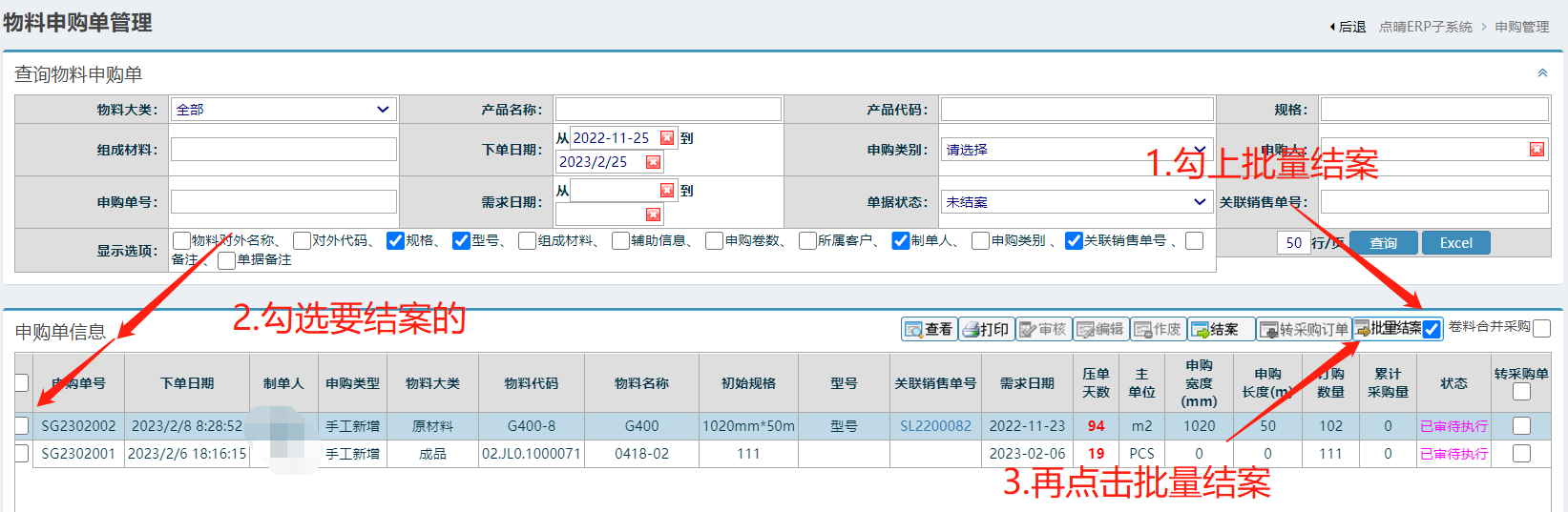This screenshot has width=1568, height=512.
Task: Enable 申购卷数 display option
Action: (714, 240)
